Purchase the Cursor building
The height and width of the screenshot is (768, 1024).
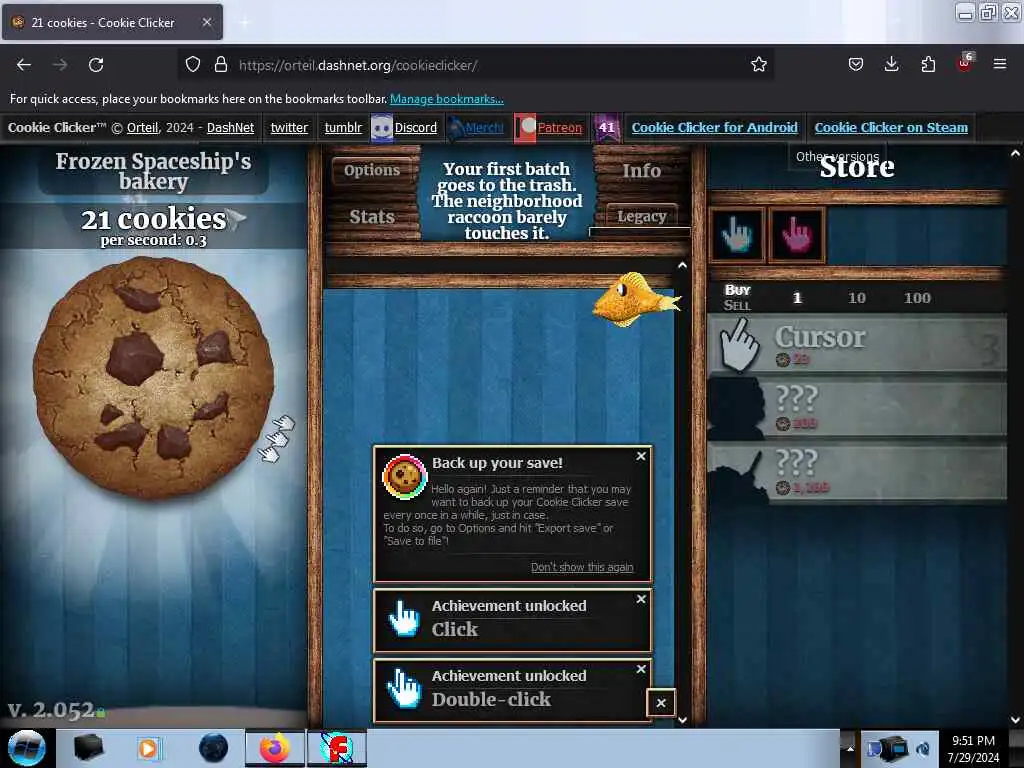point(857,344)
